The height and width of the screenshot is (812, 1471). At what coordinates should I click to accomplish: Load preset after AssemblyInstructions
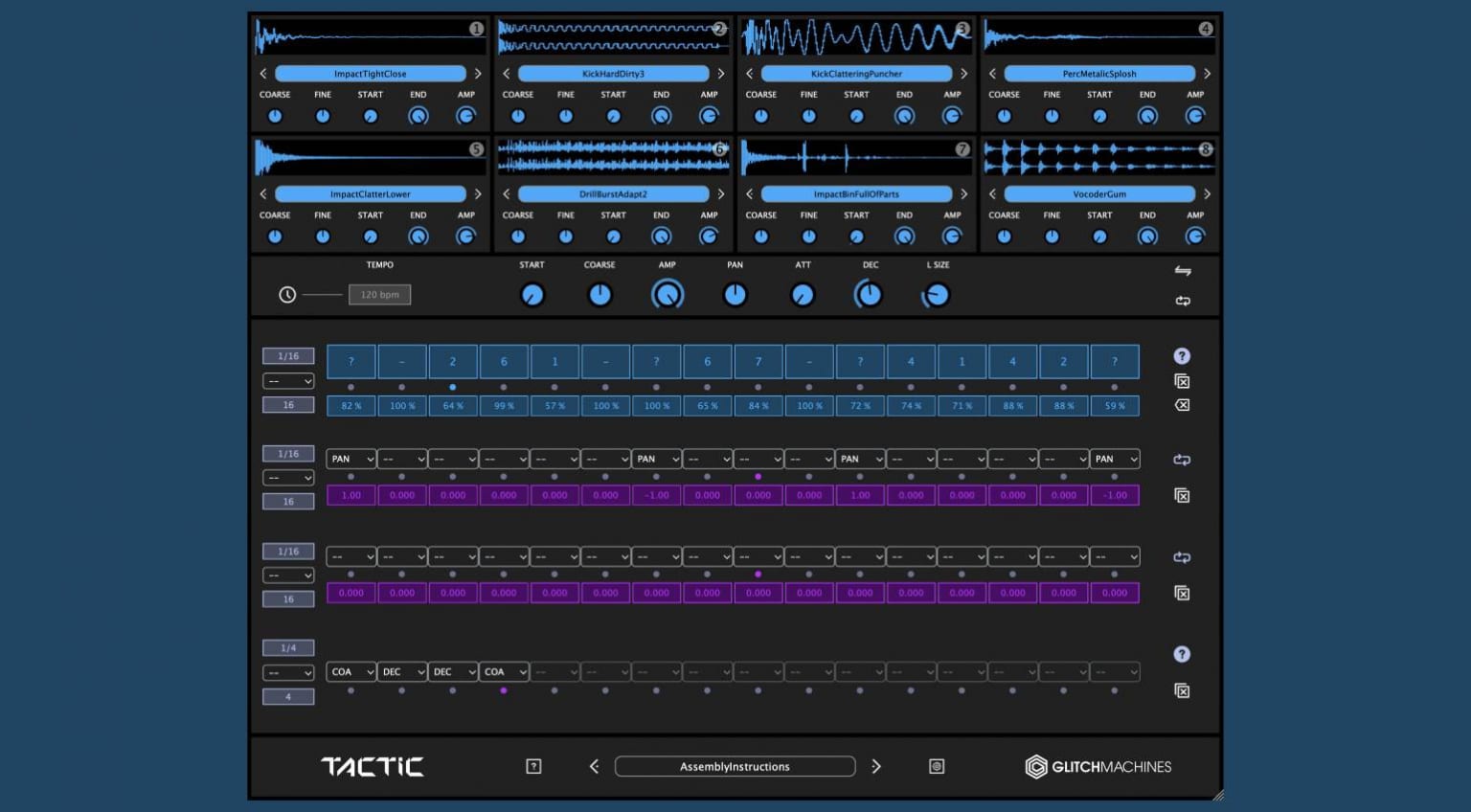pyautogui.click(x=876, y=766)
